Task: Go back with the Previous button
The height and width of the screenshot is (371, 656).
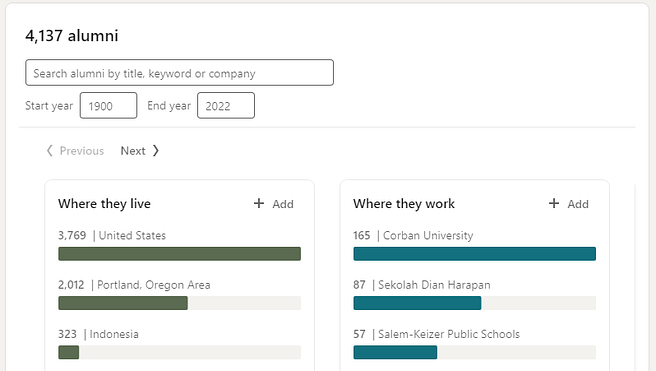Action: (x=75, y=151)
